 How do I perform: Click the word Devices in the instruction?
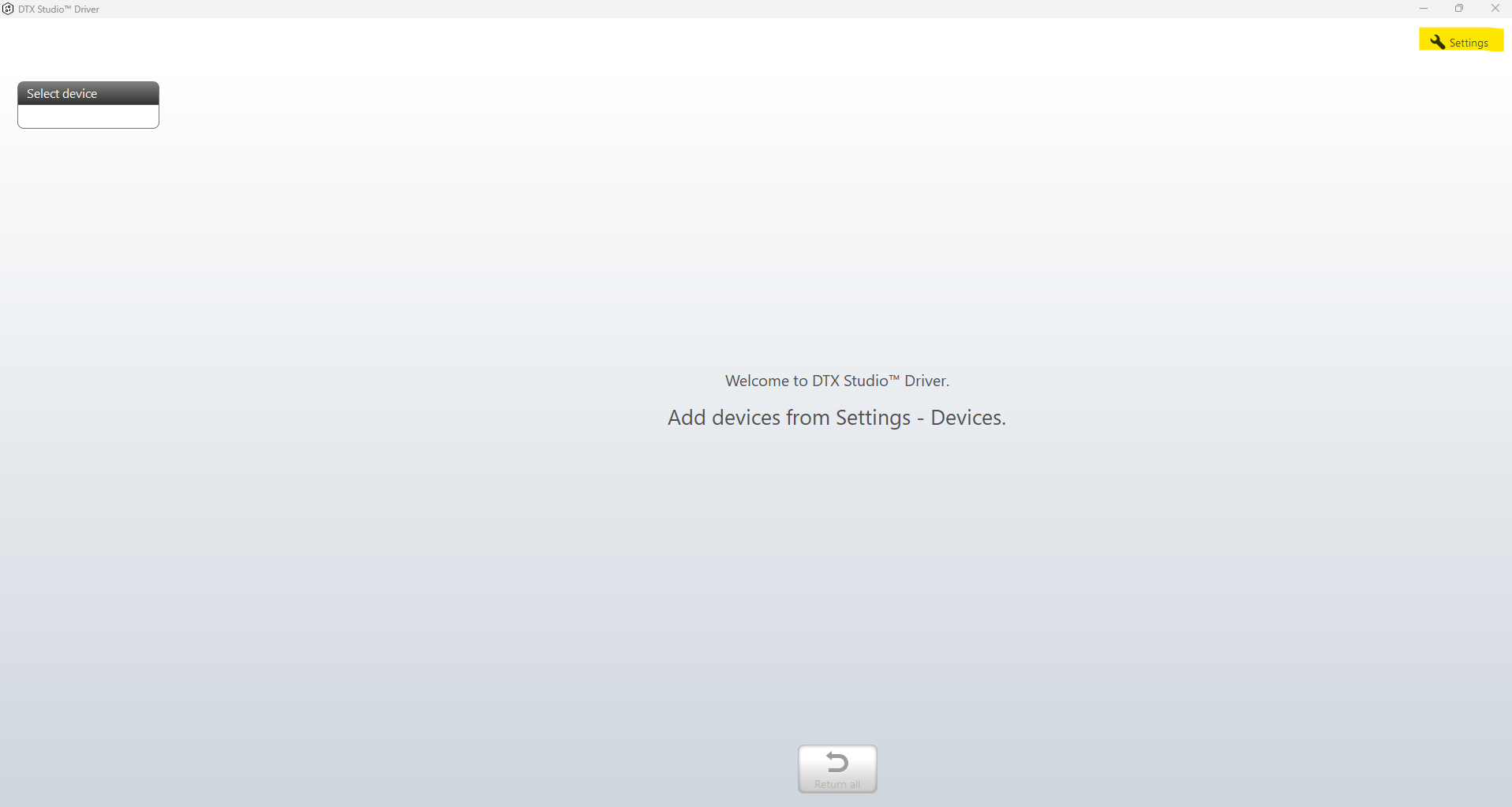967,418
